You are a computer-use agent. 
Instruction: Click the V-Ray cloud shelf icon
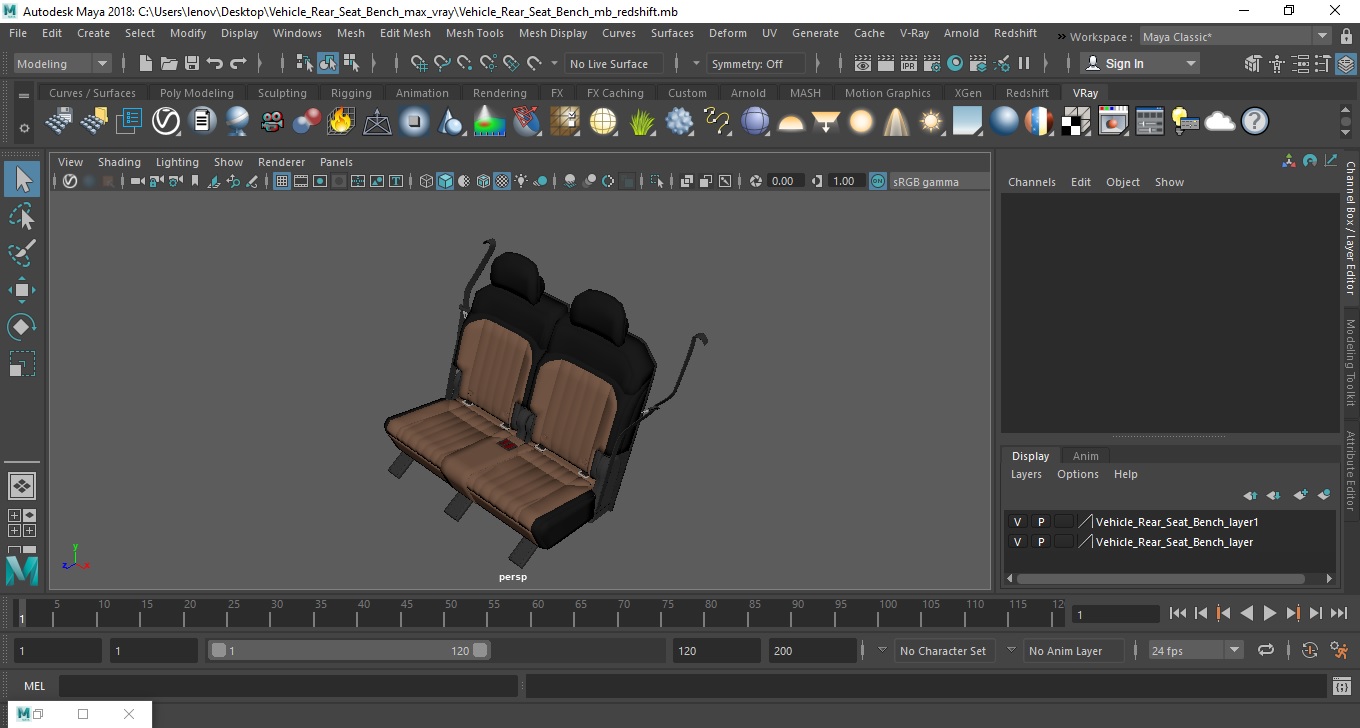[1220, 122]
